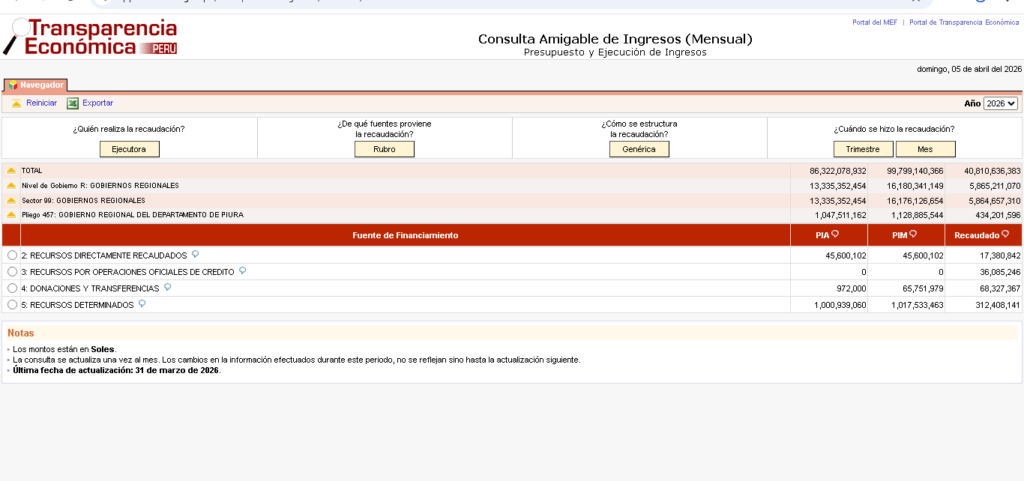
Task: Collapse the TOTAL row with its arrow
Action: pos(11,171)
